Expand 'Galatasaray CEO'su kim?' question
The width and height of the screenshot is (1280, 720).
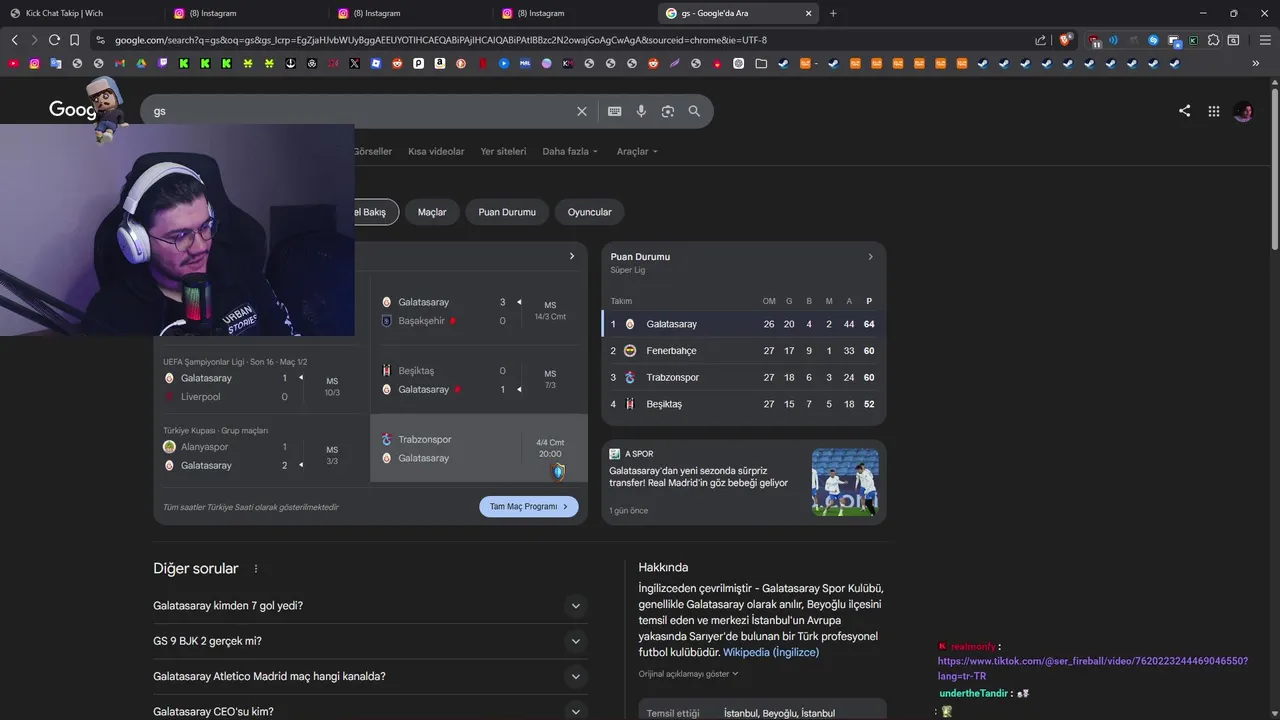pyautogui.click(x=575, y=712)
